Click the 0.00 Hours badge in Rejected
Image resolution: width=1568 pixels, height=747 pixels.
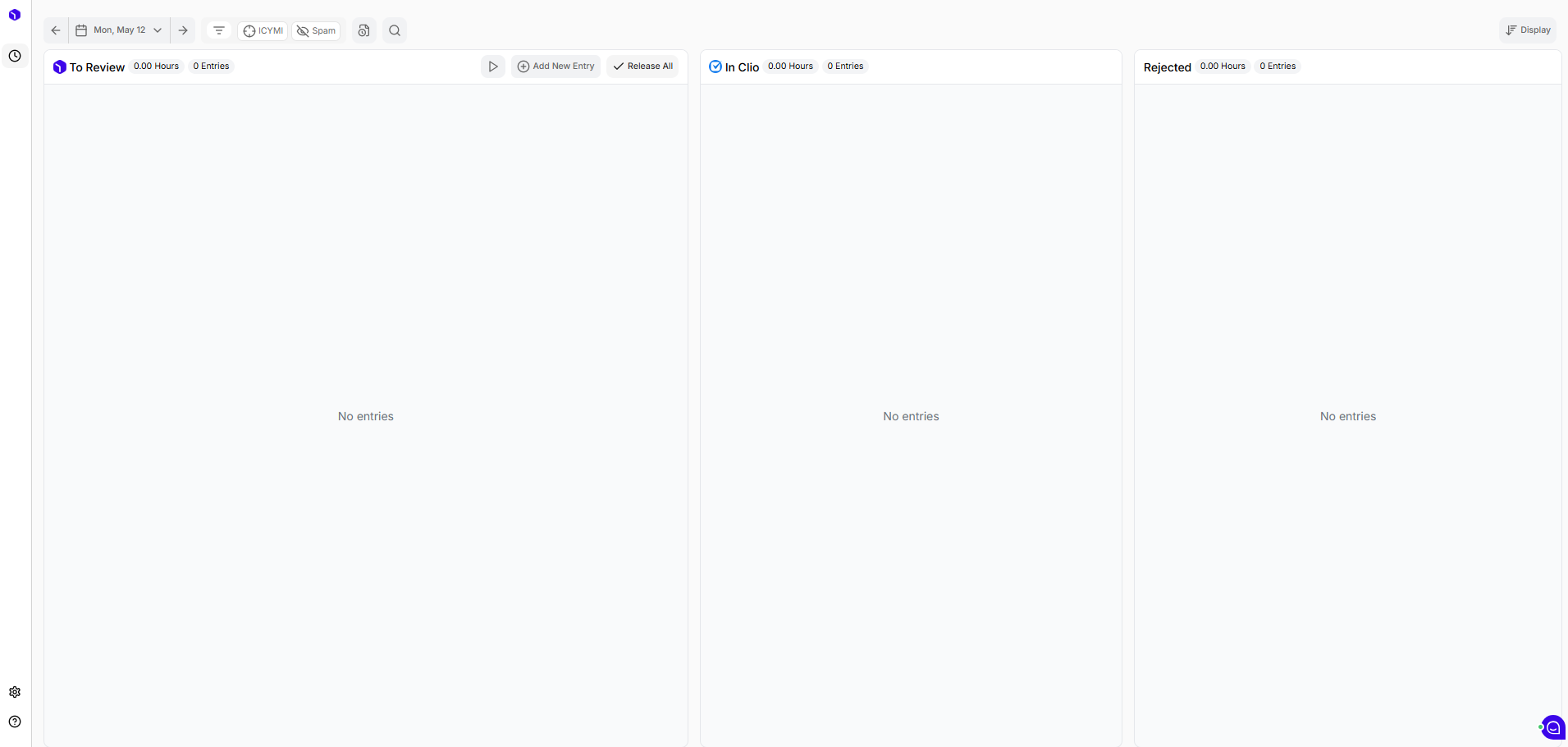(x=1223, y=66)
